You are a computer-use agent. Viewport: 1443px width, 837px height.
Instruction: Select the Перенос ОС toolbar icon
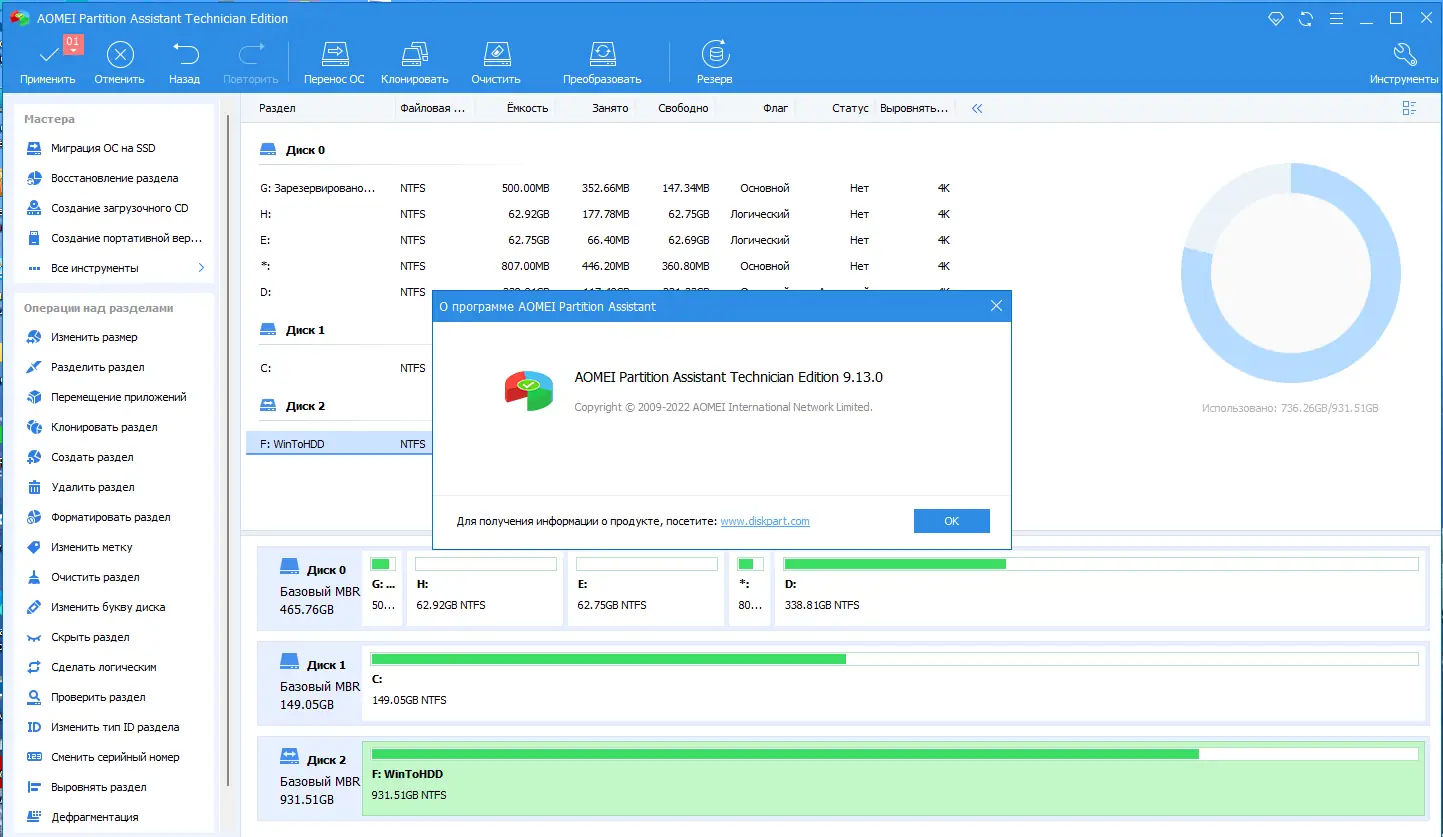point(333,60)
